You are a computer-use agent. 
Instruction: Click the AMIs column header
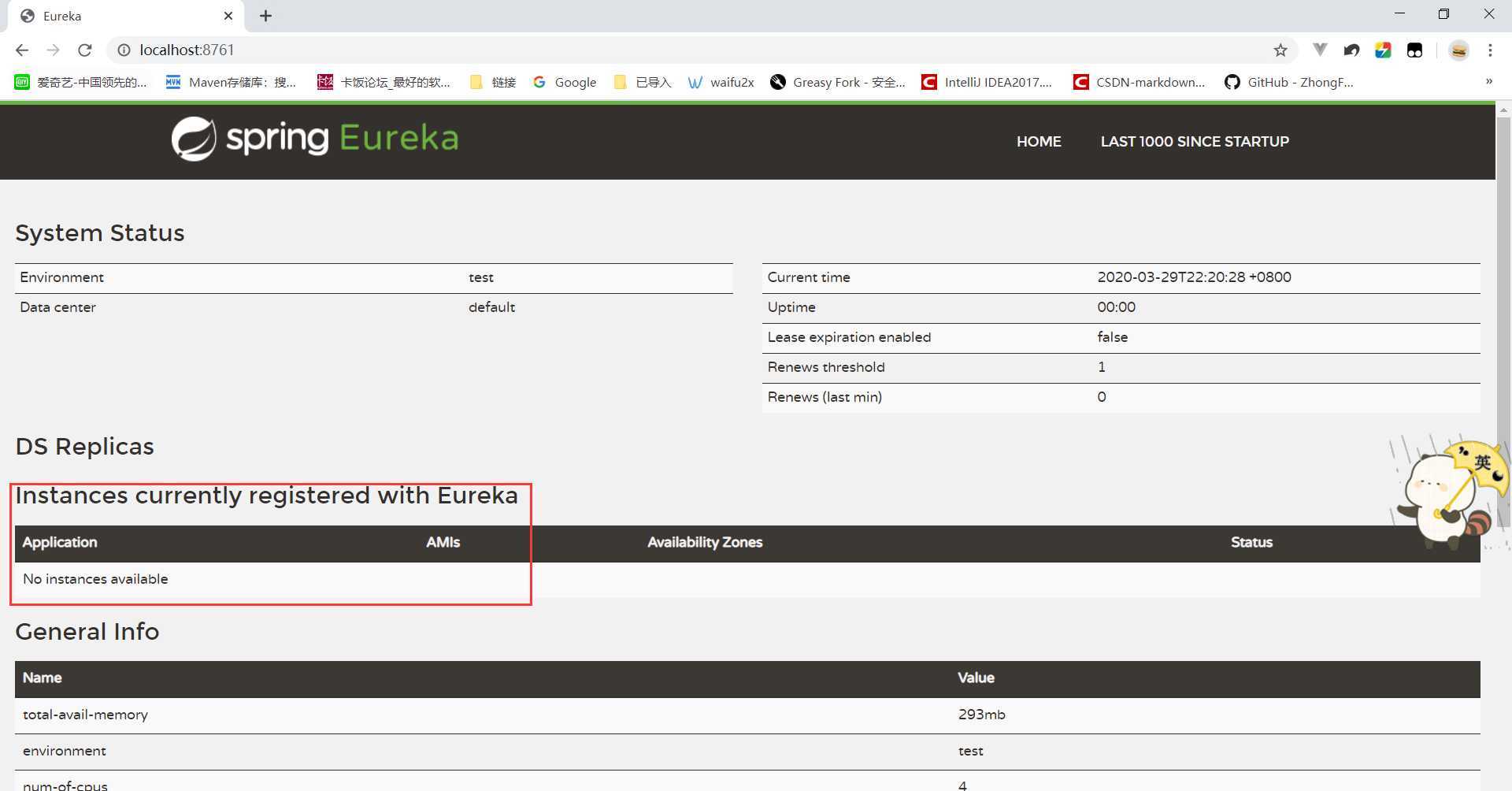443,542
